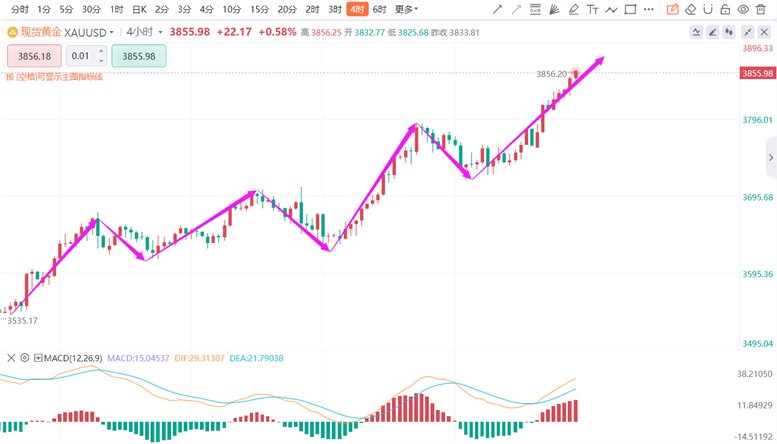Open MACD indicator settings gear
This screenshot has width=777, height=444.
(x=25, y=357)
